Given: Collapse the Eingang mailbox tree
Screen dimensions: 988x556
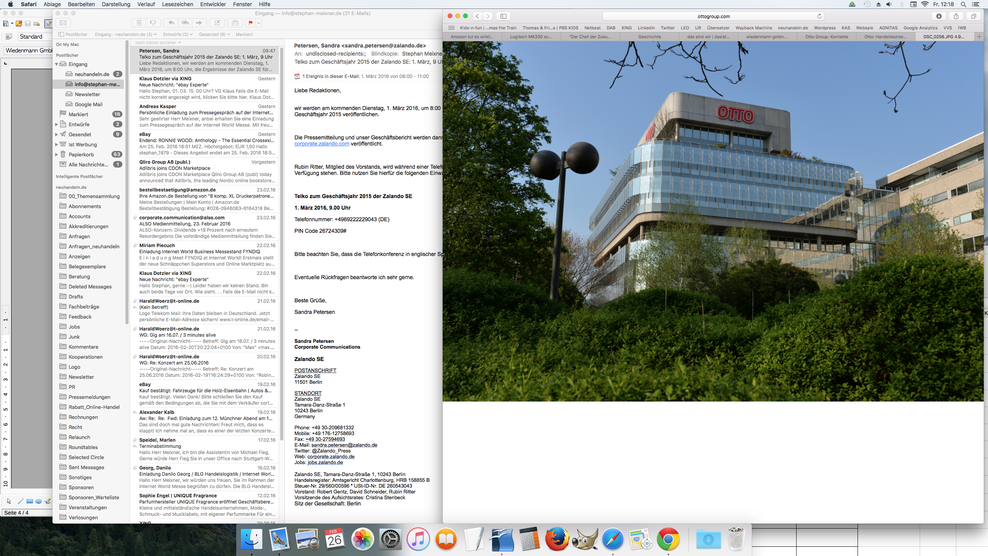Looking at the screenshot, I should (56, 64).
